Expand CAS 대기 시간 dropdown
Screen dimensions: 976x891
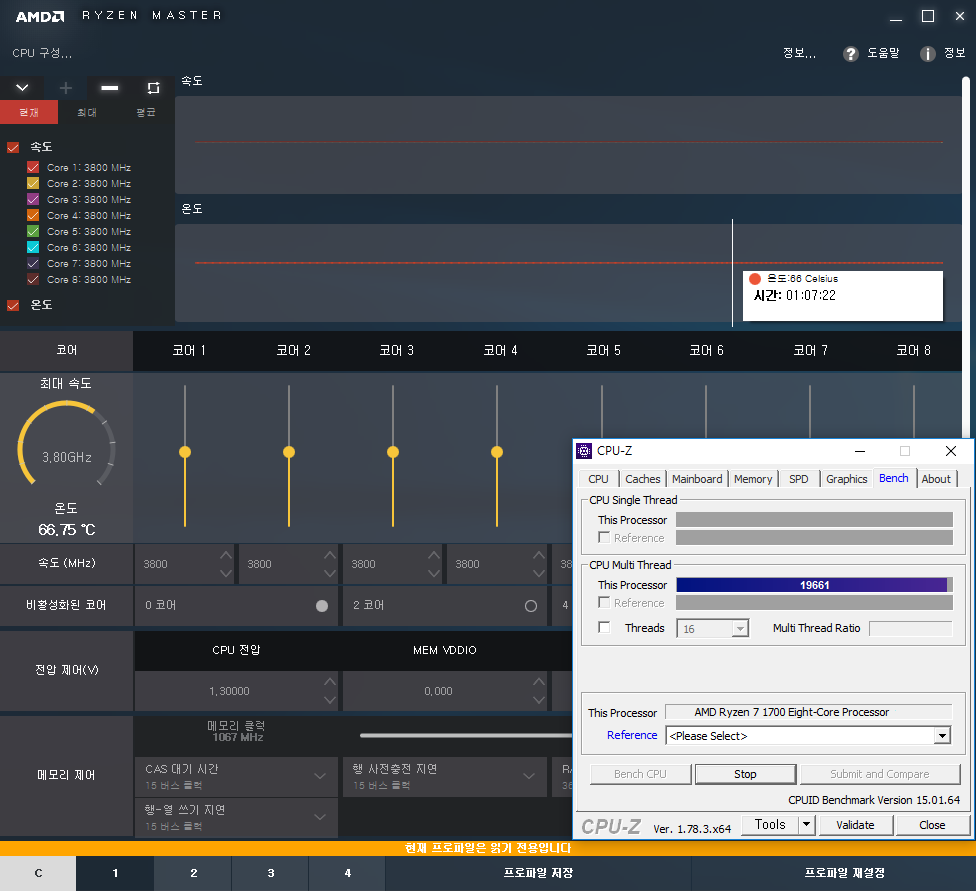(x=320, y=776)
